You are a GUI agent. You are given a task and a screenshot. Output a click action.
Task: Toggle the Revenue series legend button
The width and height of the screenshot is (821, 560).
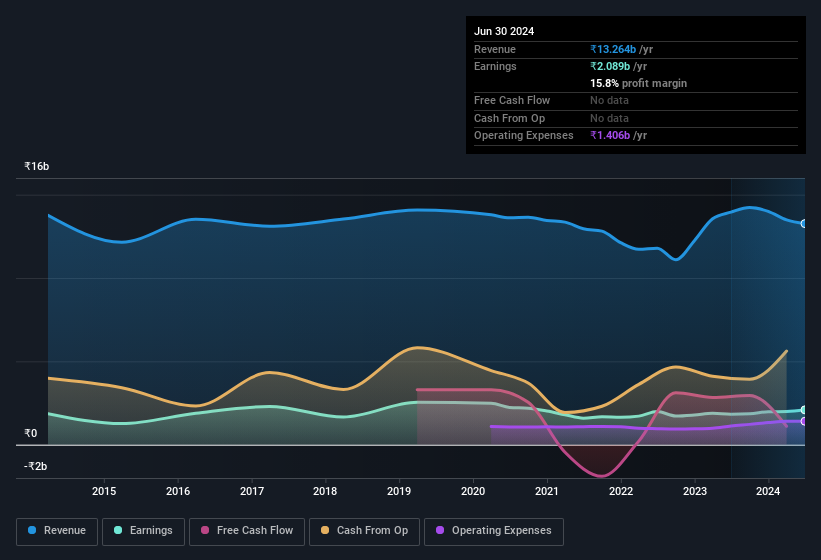(57, 531)
